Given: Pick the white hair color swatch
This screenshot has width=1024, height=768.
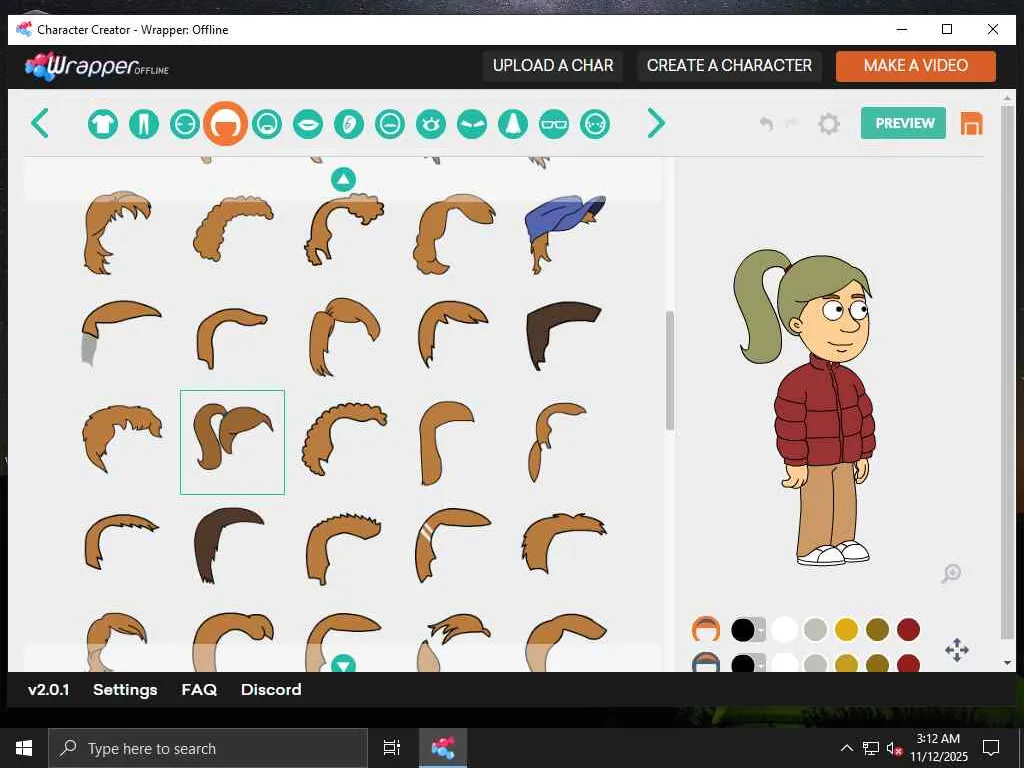Looking at the screenshot, I should coord(784,630).
